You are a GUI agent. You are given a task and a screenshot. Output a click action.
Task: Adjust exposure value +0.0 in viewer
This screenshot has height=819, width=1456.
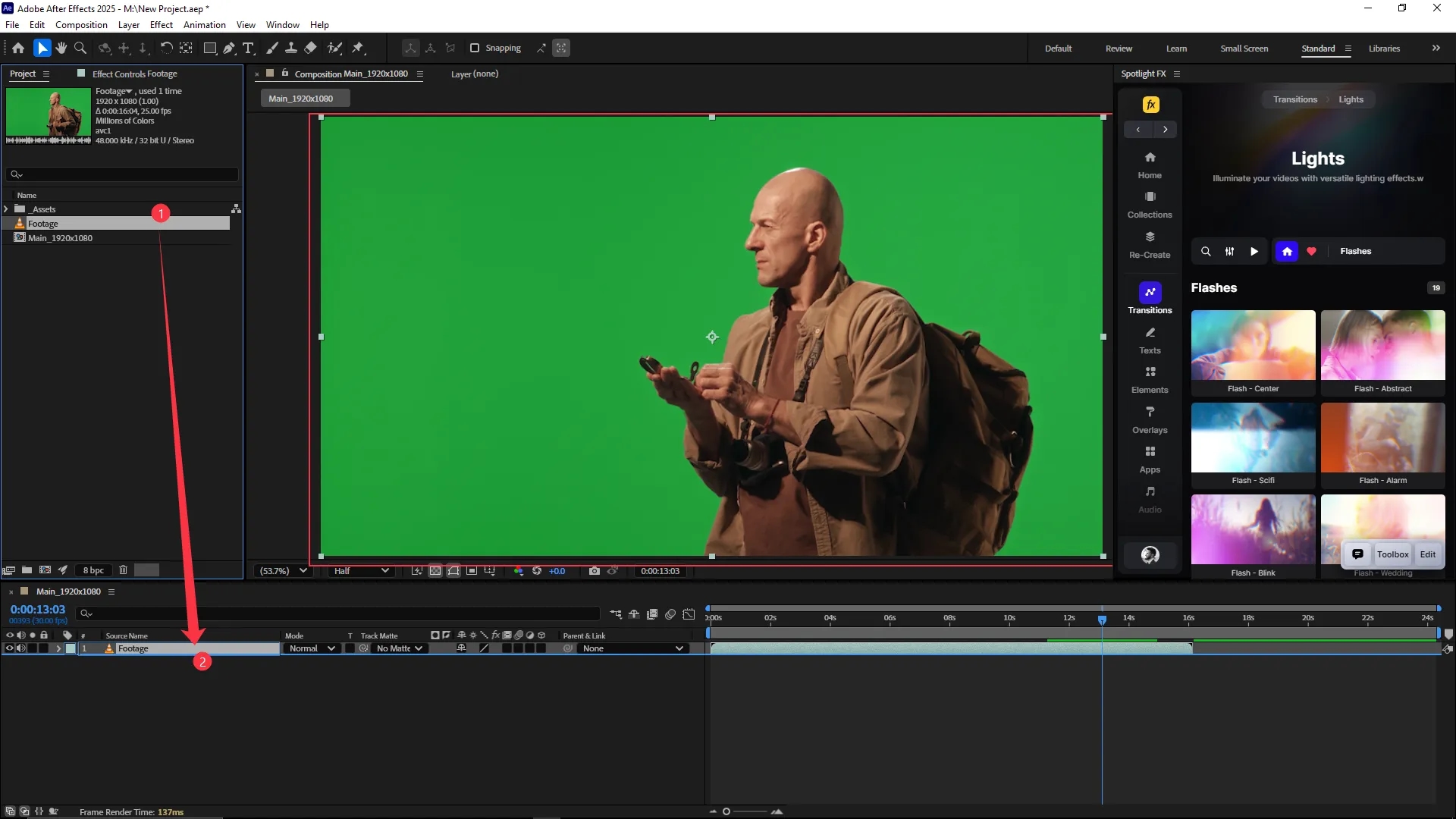click(x=557, y=571)
